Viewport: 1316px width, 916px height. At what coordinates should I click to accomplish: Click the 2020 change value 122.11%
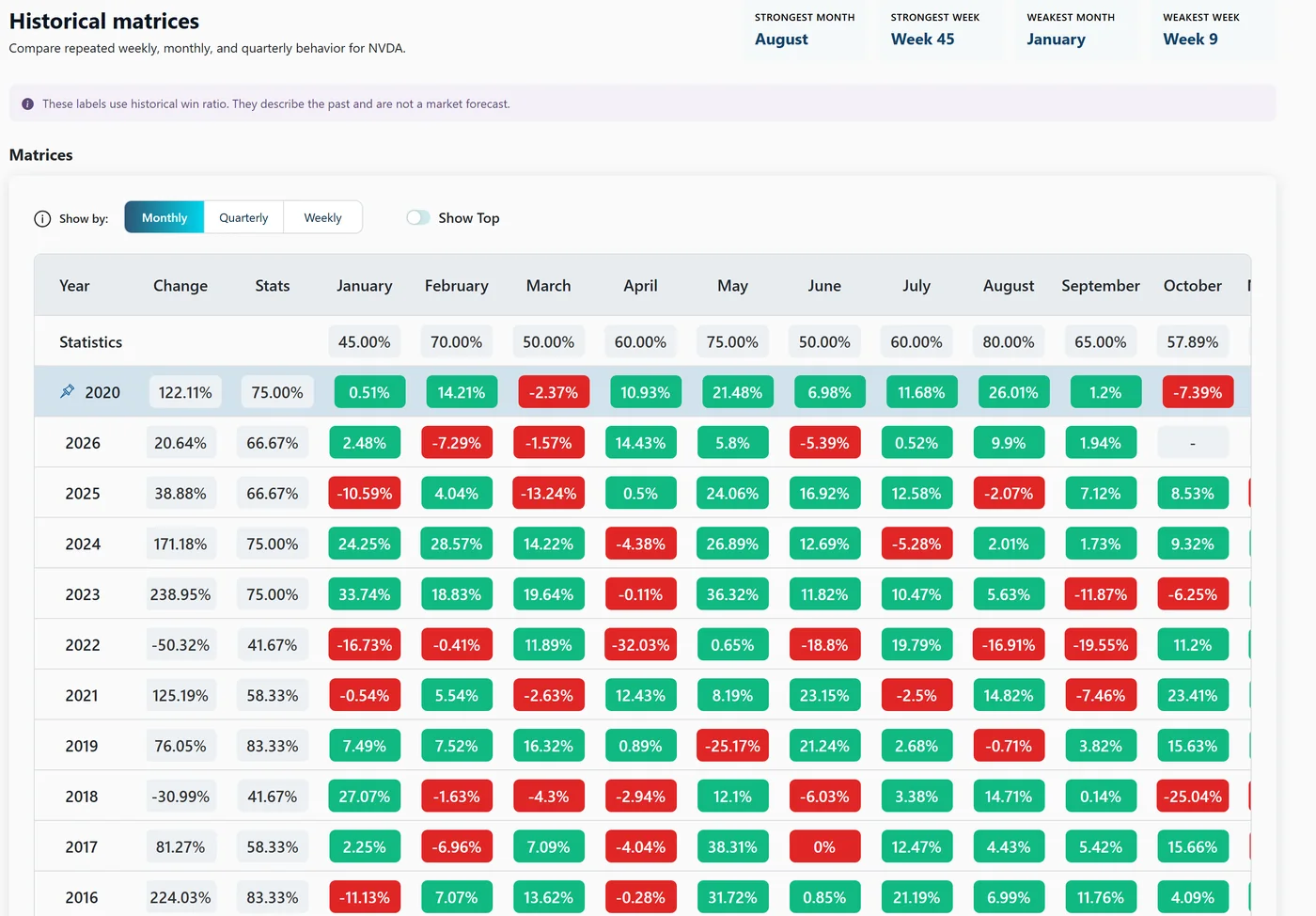click(185, 392)
